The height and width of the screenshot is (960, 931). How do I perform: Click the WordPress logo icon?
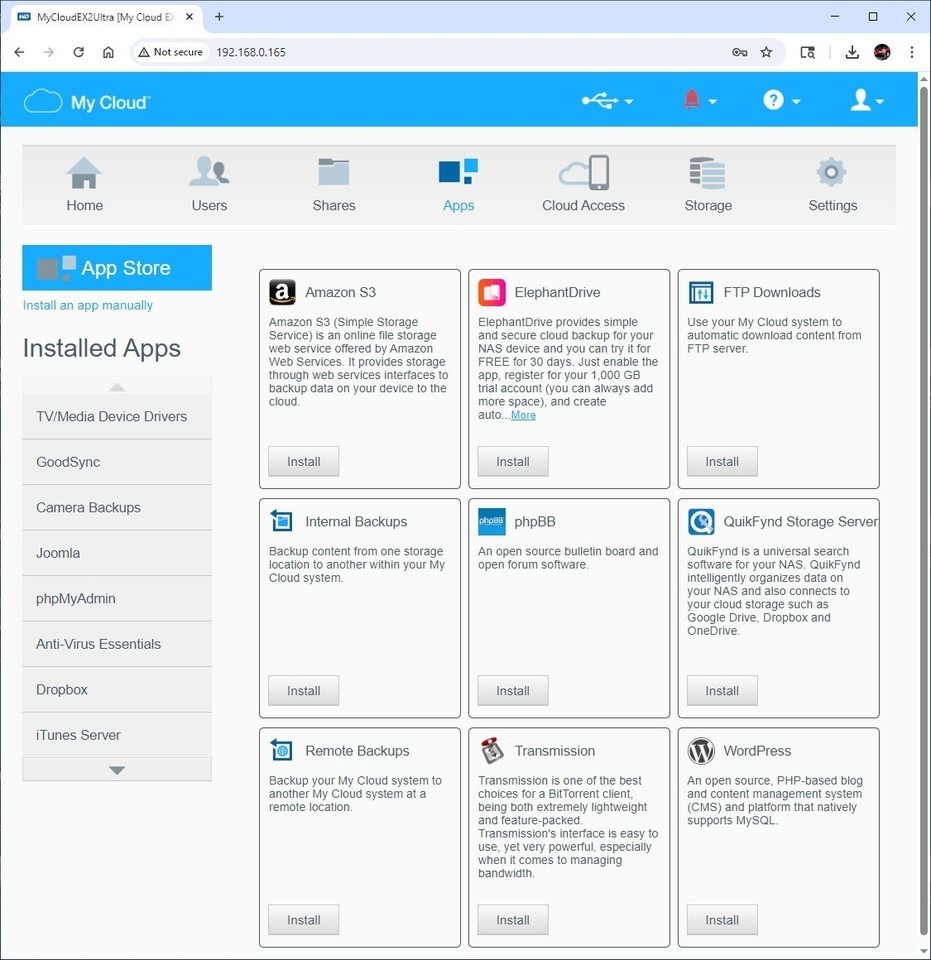701,751
